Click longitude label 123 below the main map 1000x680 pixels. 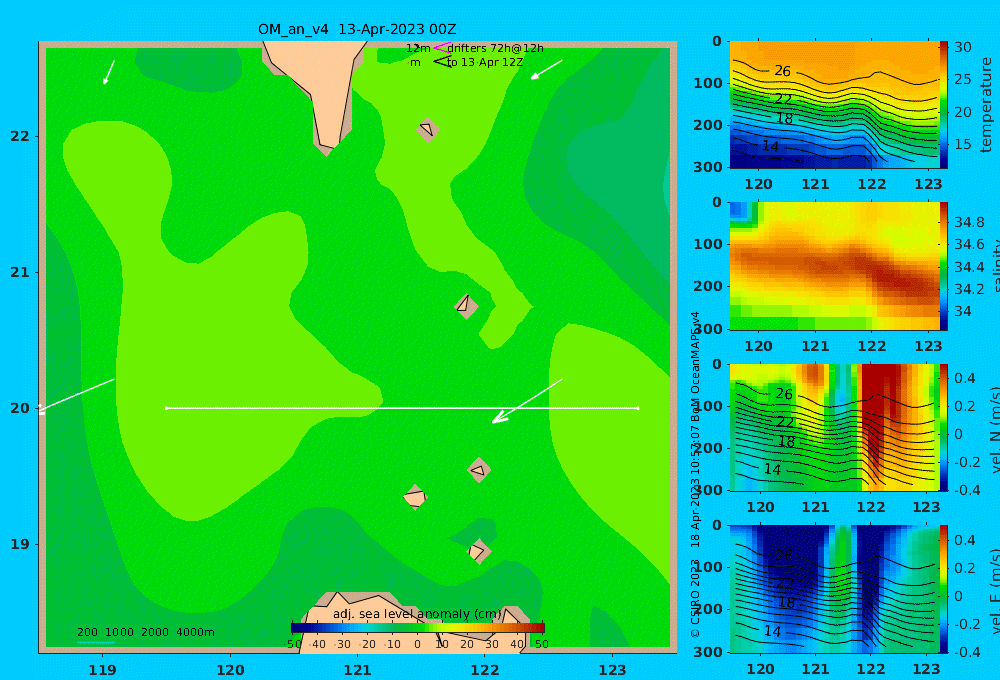point(612,670)
